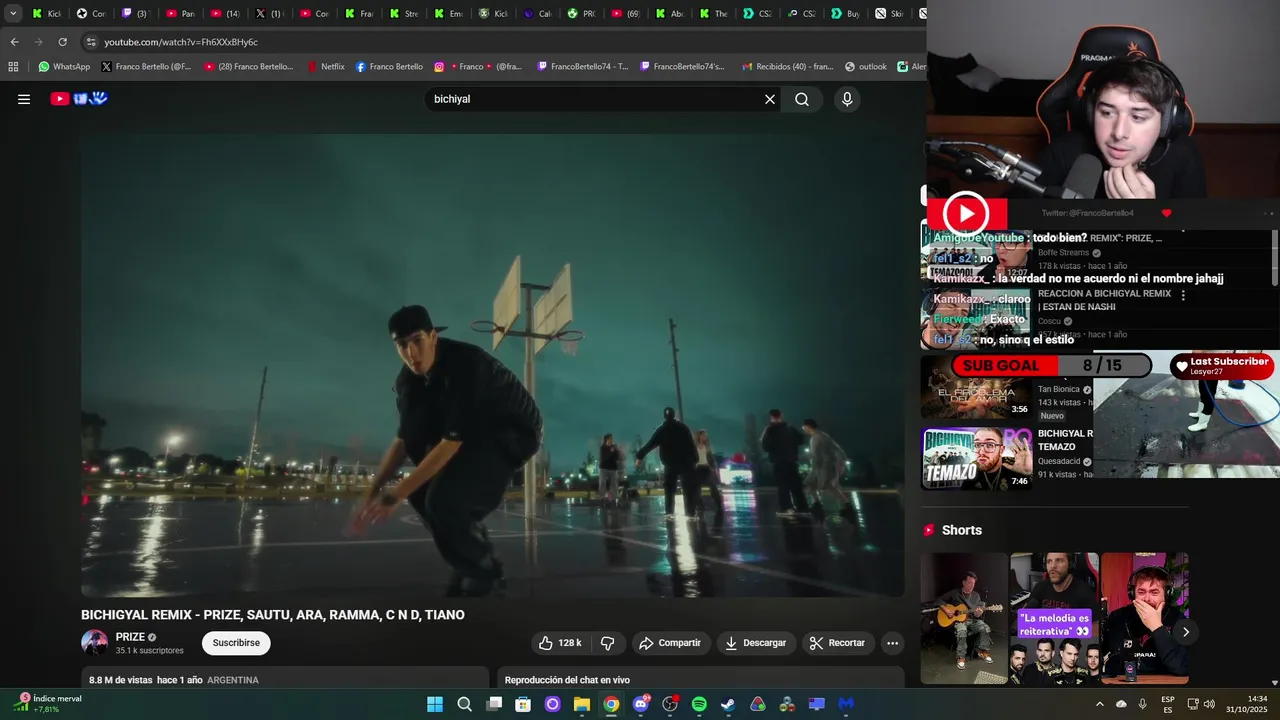
Task: Open the PRIZE channel avatar
Action: coord(95,643)
